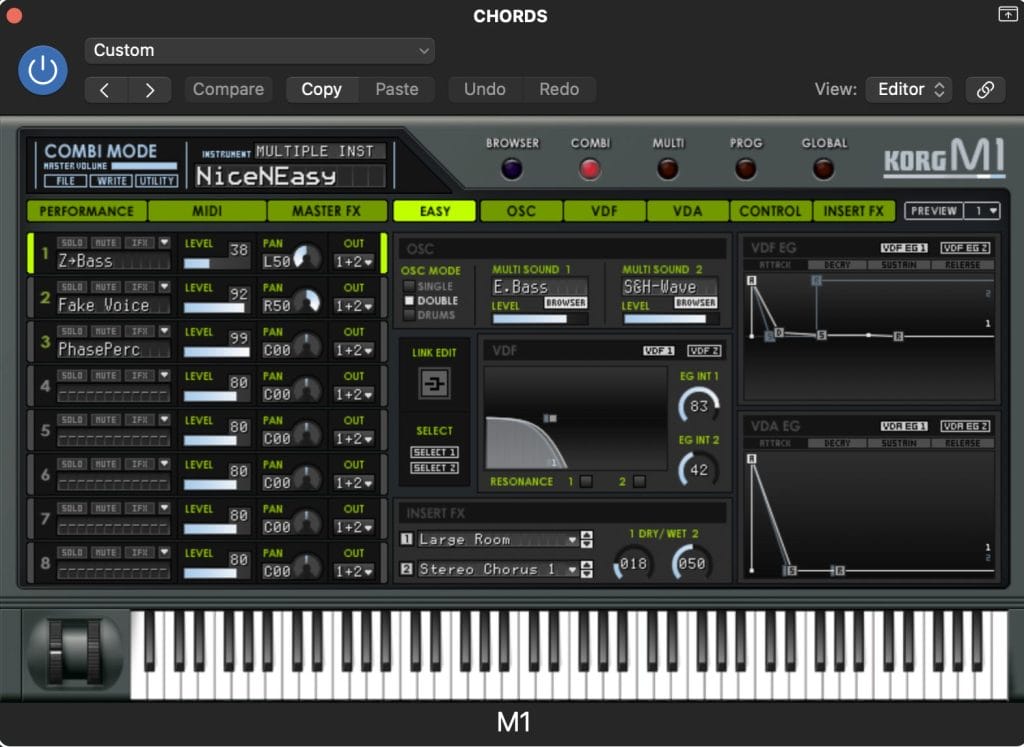Click the Global mode LED button

[x=824, y=169]
